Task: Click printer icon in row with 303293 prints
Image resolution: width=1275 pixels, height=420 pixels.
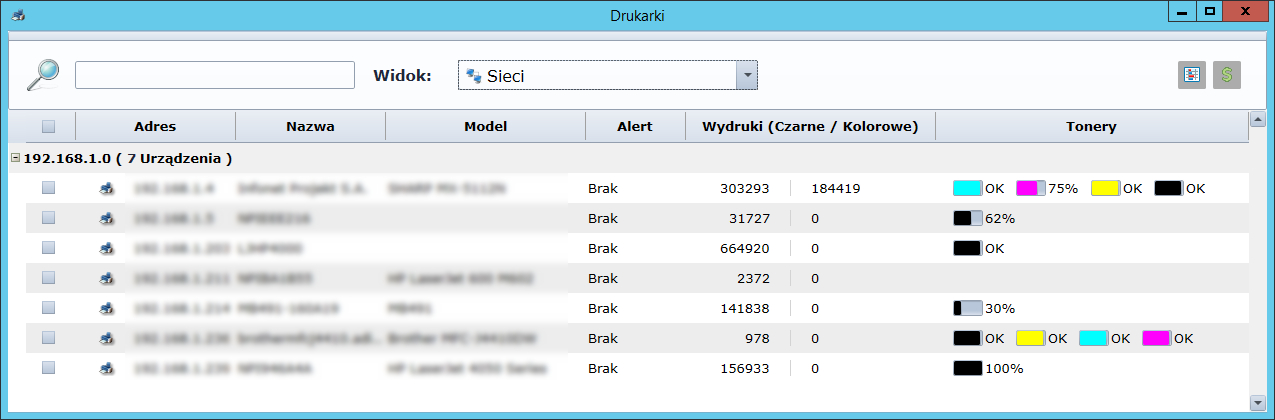Action: click(x=105, y=188)
